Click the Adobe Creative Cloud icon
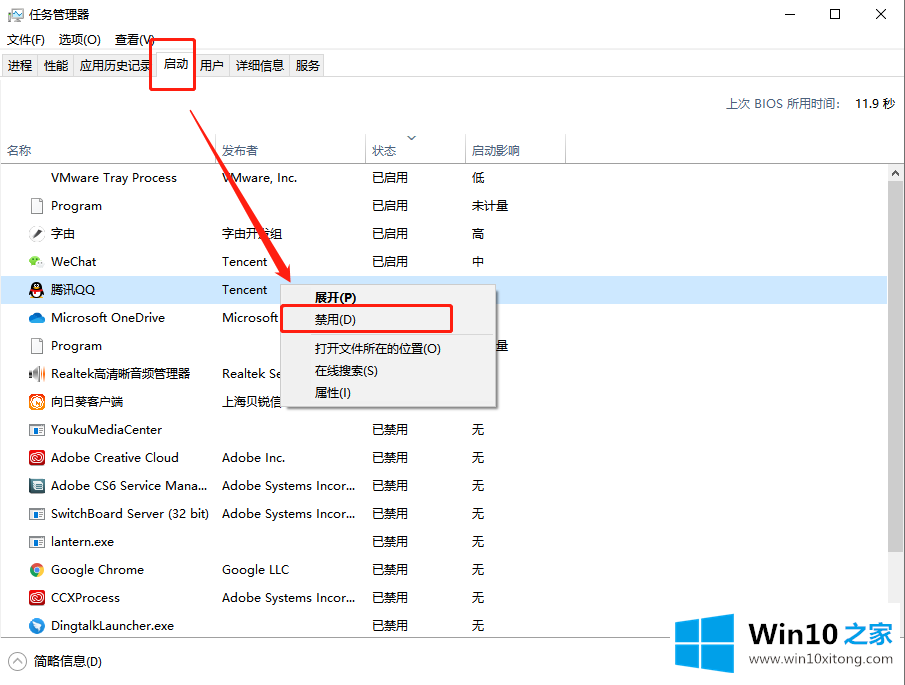This screenshot has width=905, height=685. click(37, 458)
